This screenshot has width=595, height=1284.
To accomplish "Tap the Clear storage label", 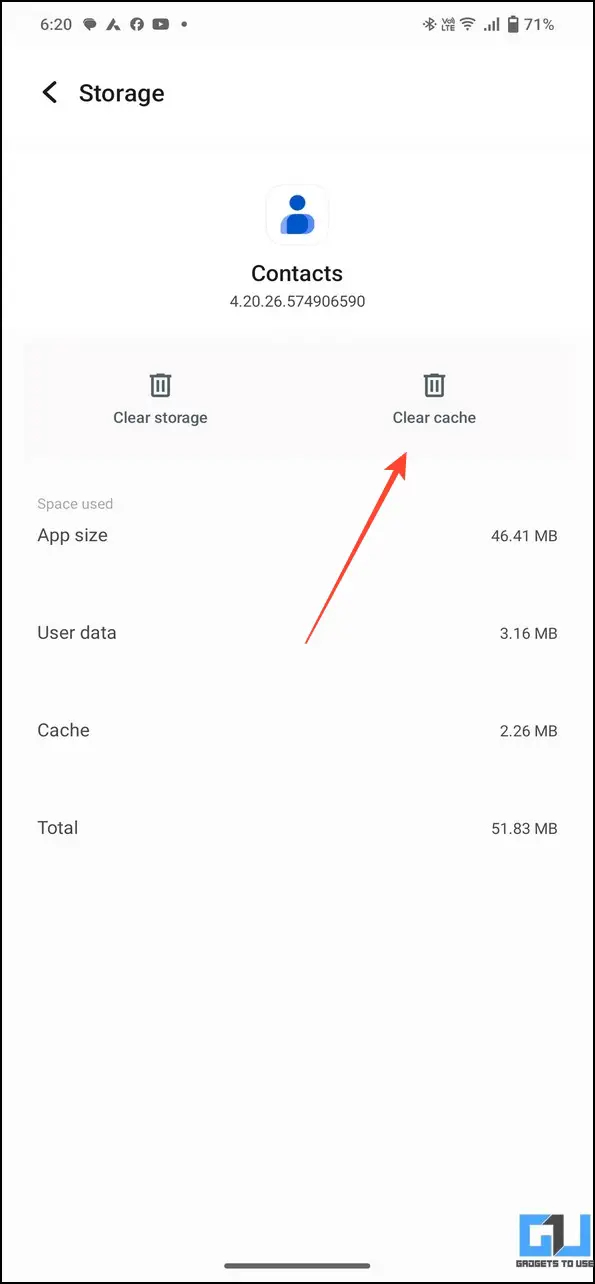I will click(x=160, y=418).
